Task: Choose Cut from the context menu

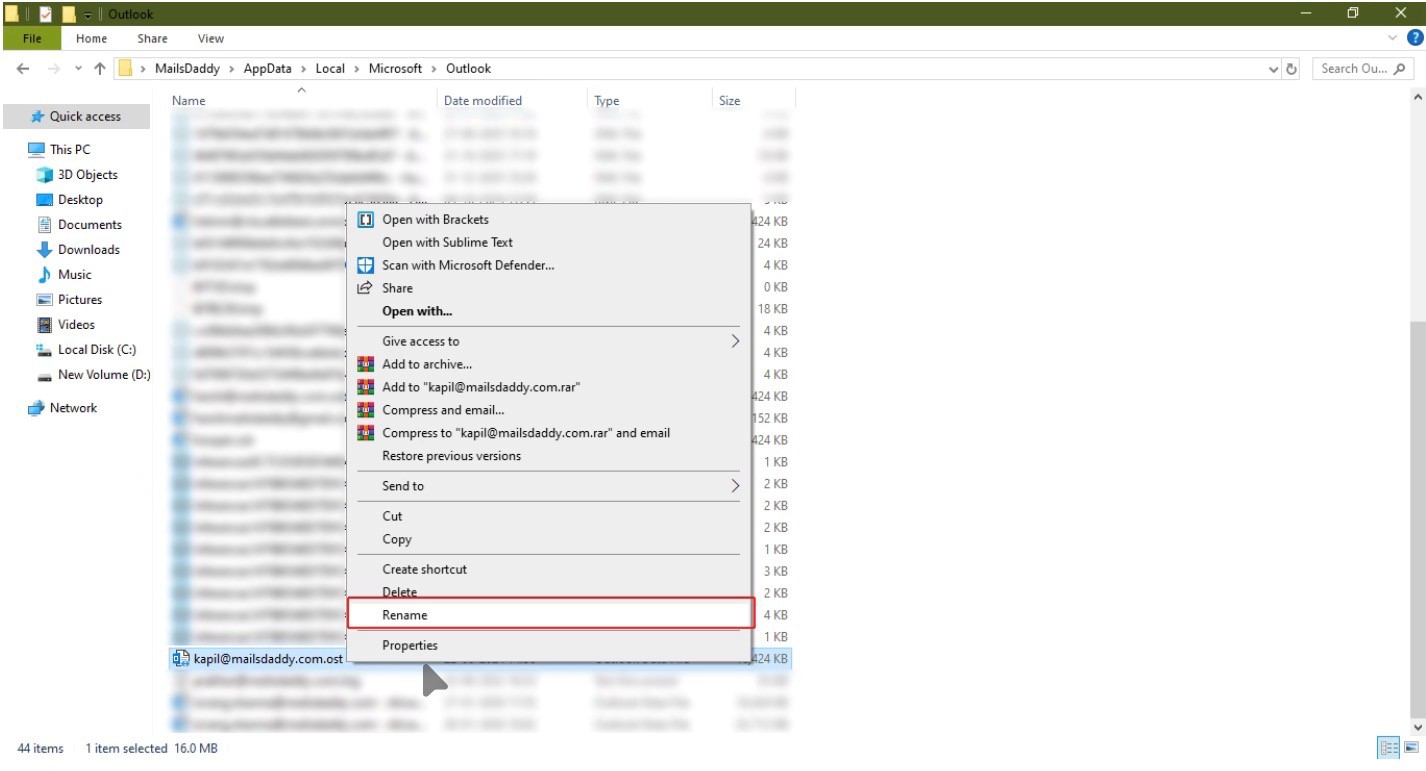Action: pyautogui.click(x=548, y=516)
